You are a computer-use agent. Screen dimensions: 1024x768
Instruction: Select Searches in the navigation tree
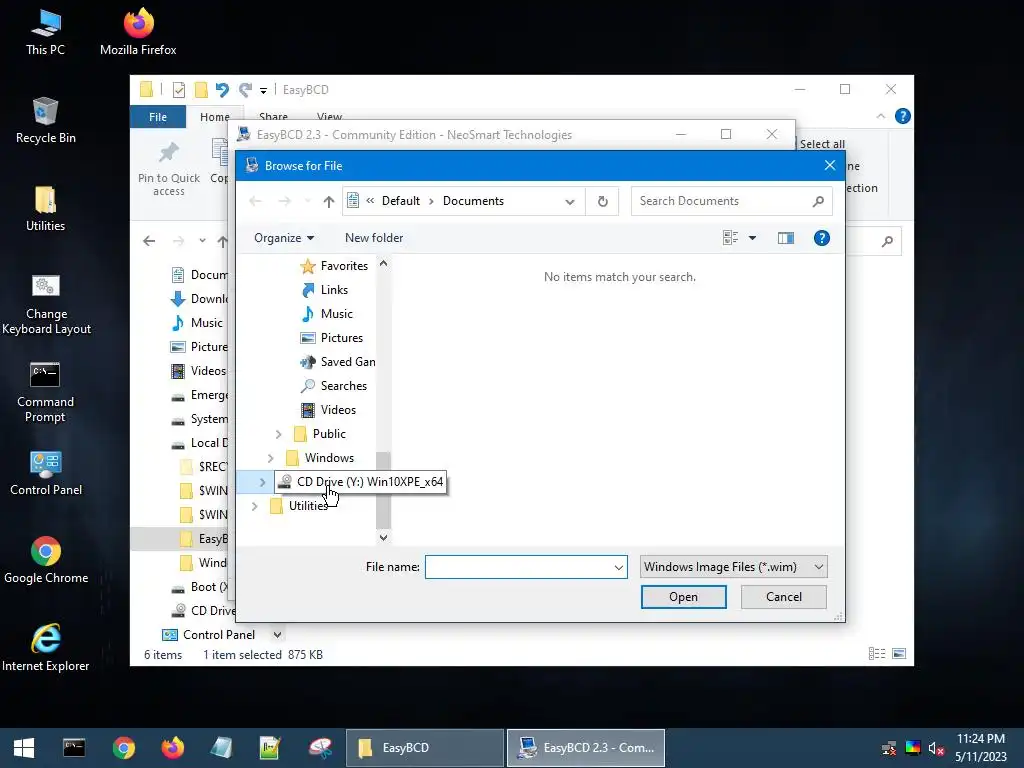tap(334, 386)
